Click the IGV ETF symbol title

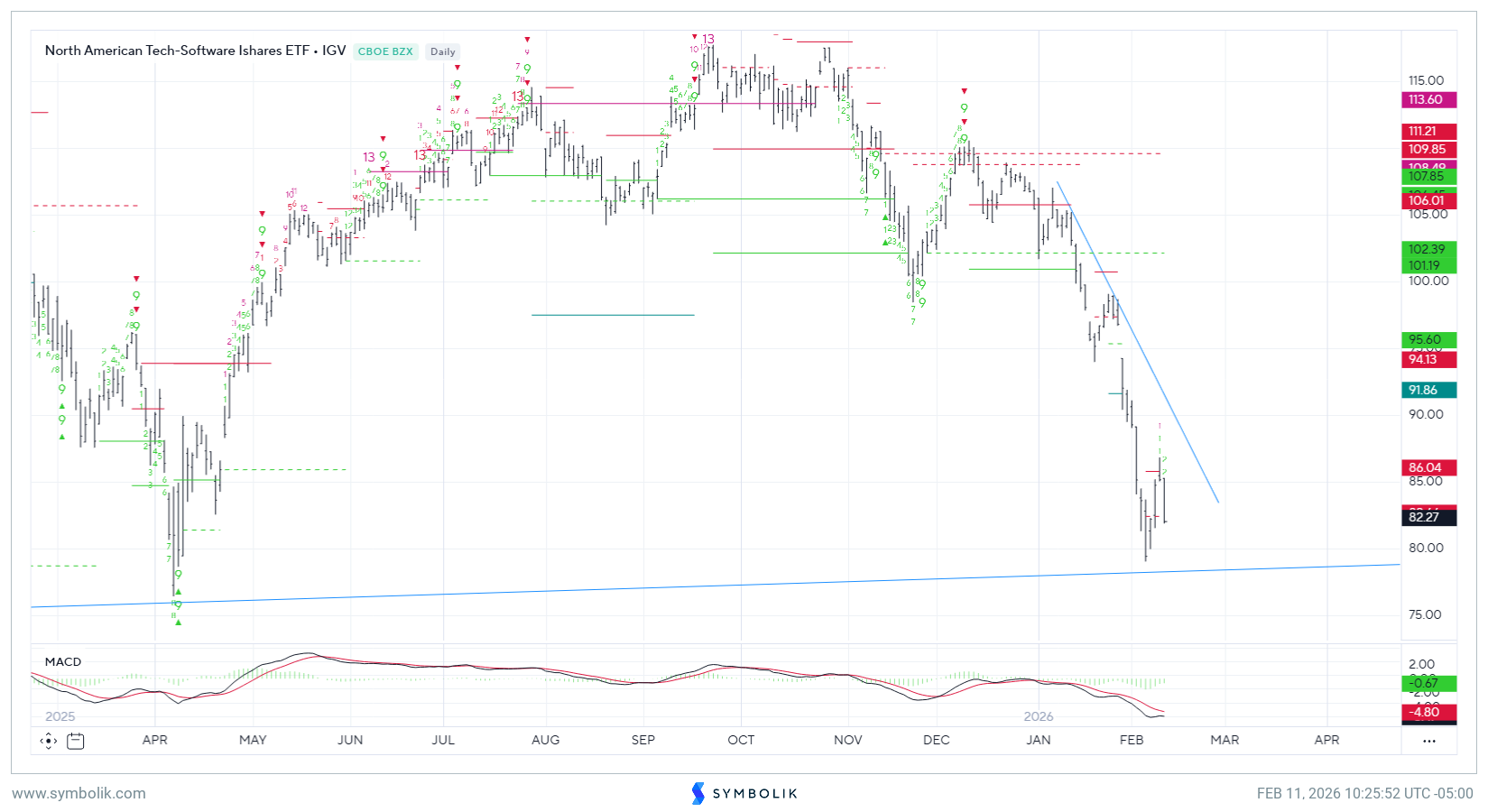(195, 51)
